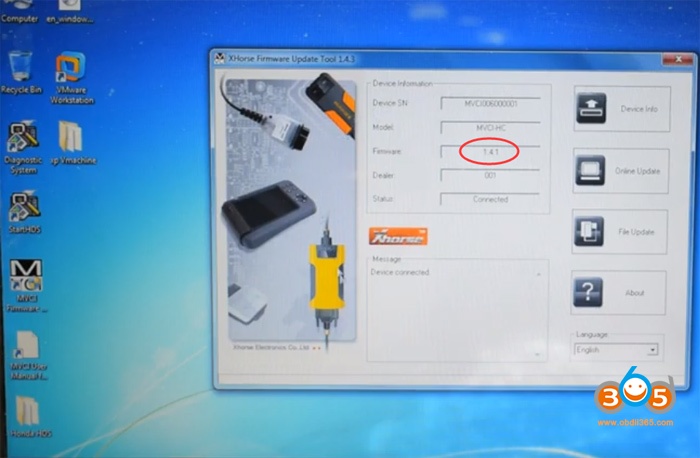This screenshot has height=458, width=700.
Task: Select the en_window desktop icon
Action: point(70,11)
